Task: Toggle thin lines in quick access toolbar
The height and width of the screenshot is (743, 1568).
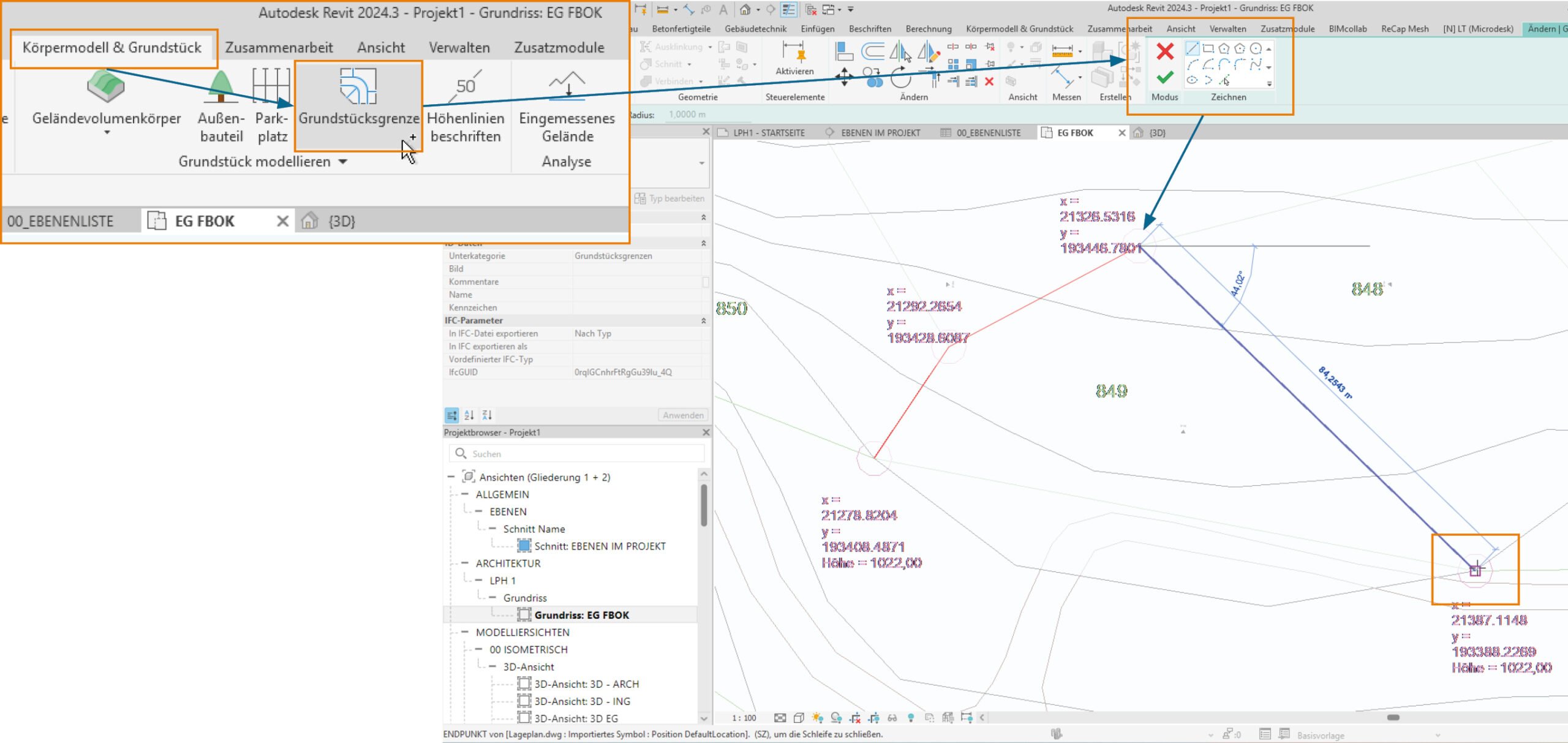Action: tap(789, 10)
